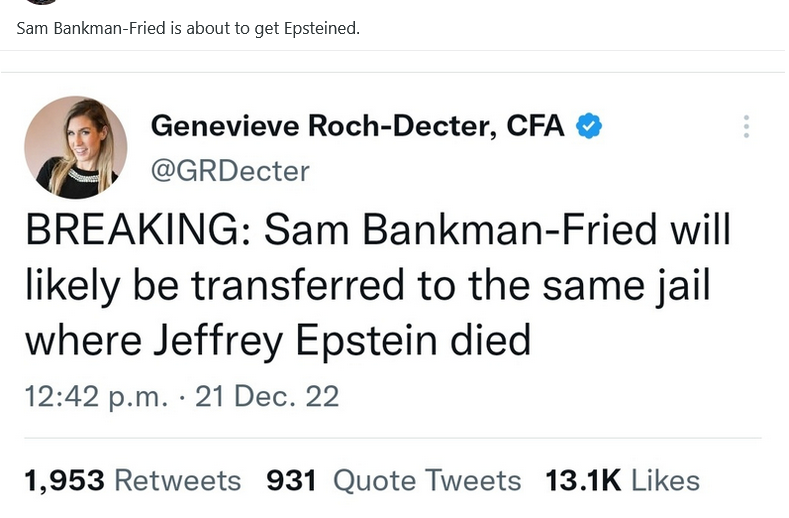Viewport: 789px width, 518px height.
Task: Click "Sam Bankman-Fried will" in the tweet
Action: coord(497,230)
